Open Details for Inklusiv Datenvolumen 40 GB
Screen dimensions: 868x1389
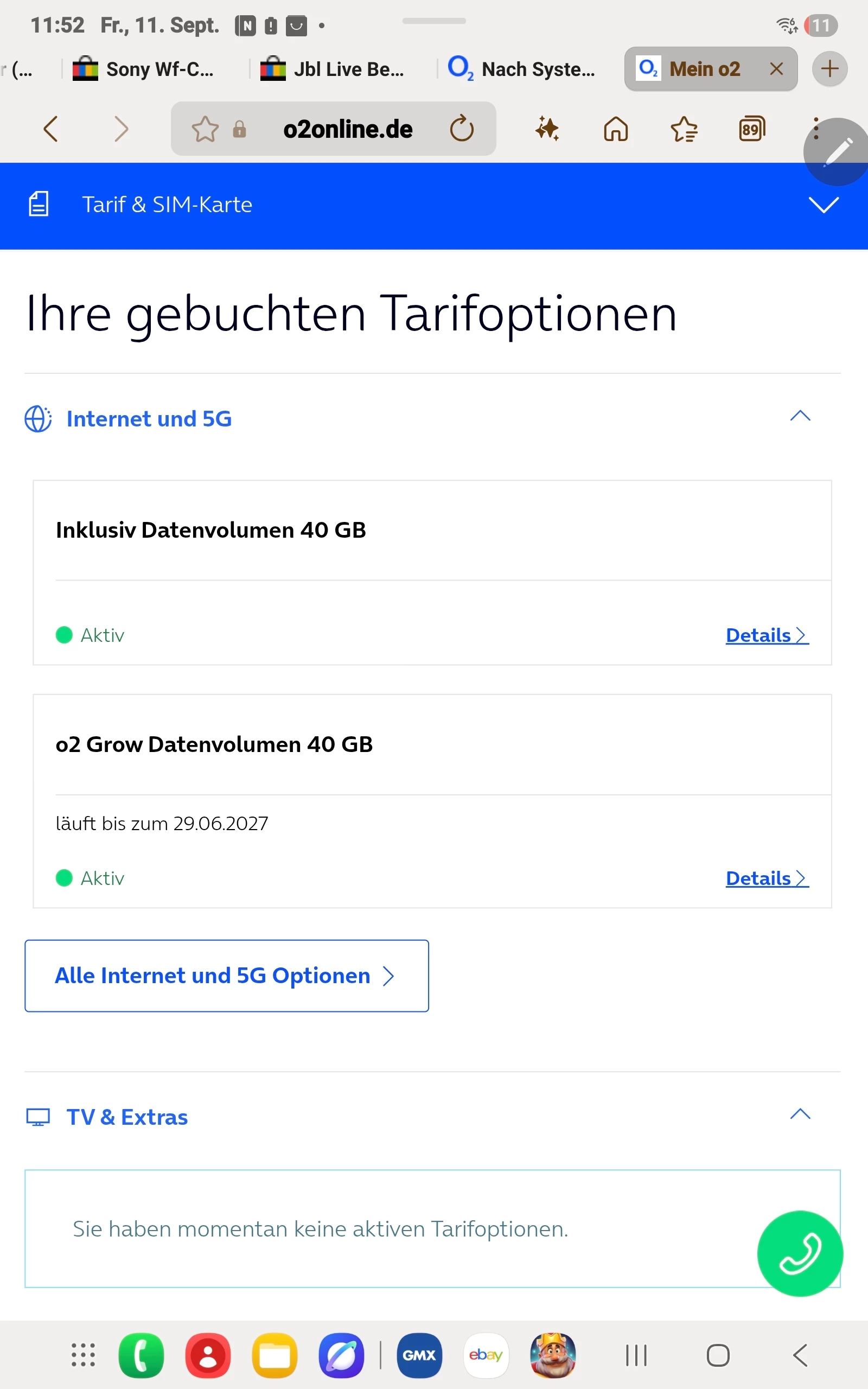(x=767, y=635)
